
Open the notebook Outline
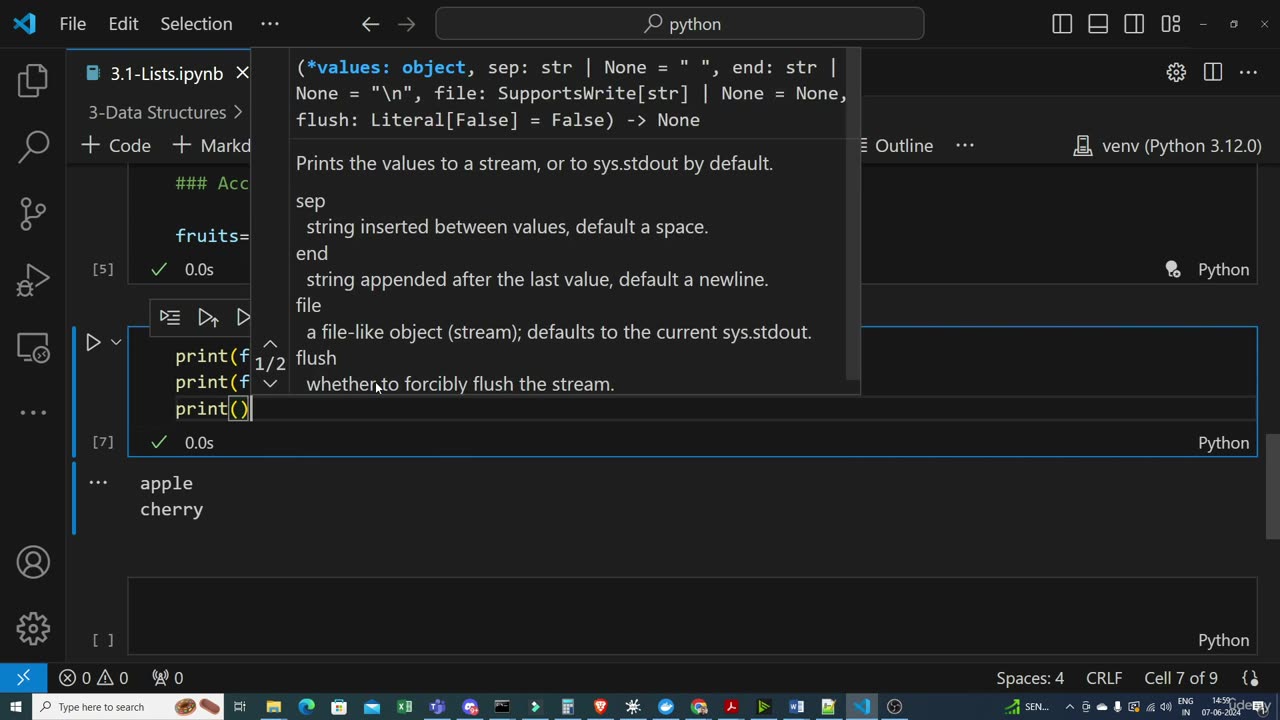point(896,146)
